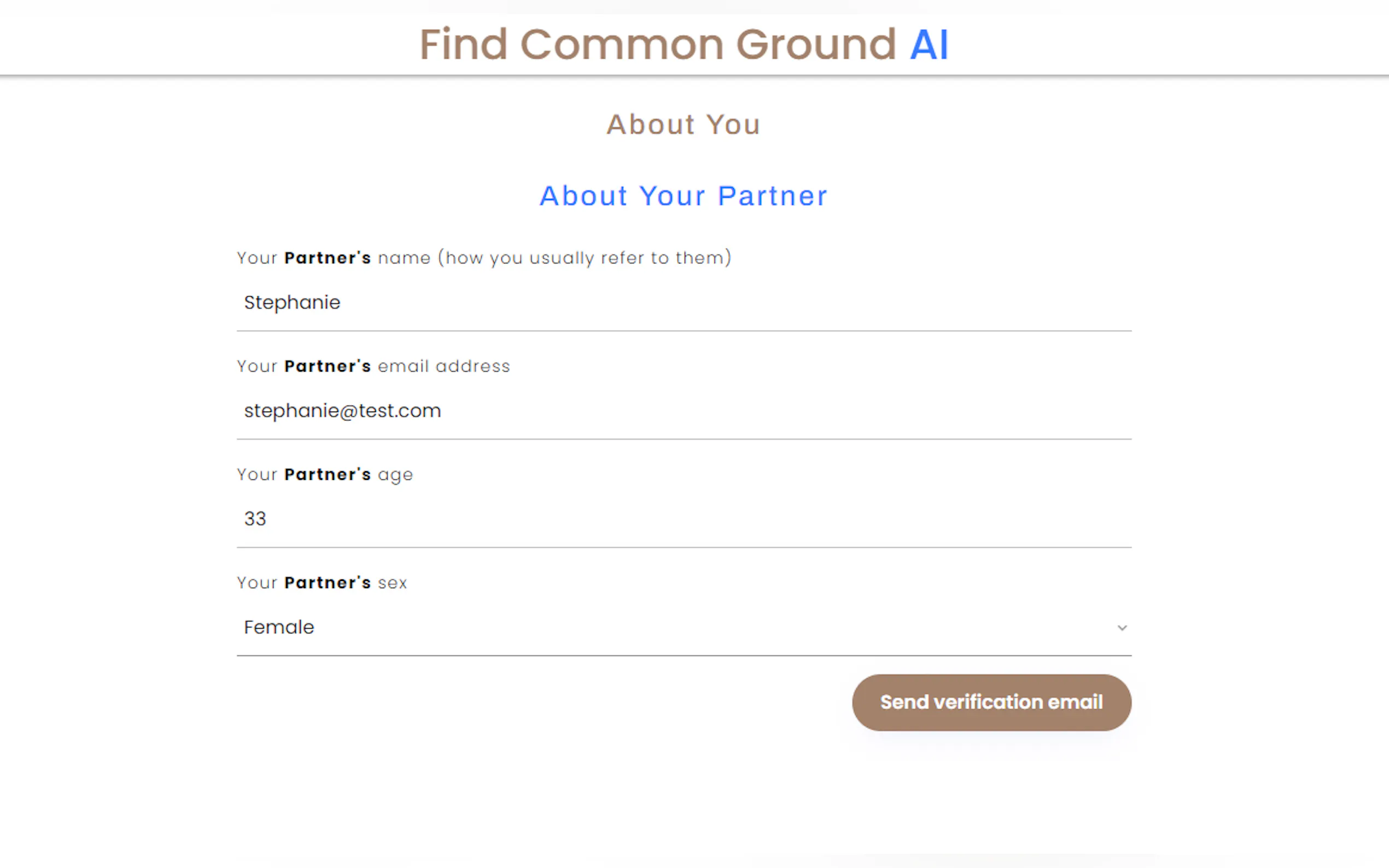Click the bold "Partner's" in name label
The image size is (1389, 868).
[328, 259]
